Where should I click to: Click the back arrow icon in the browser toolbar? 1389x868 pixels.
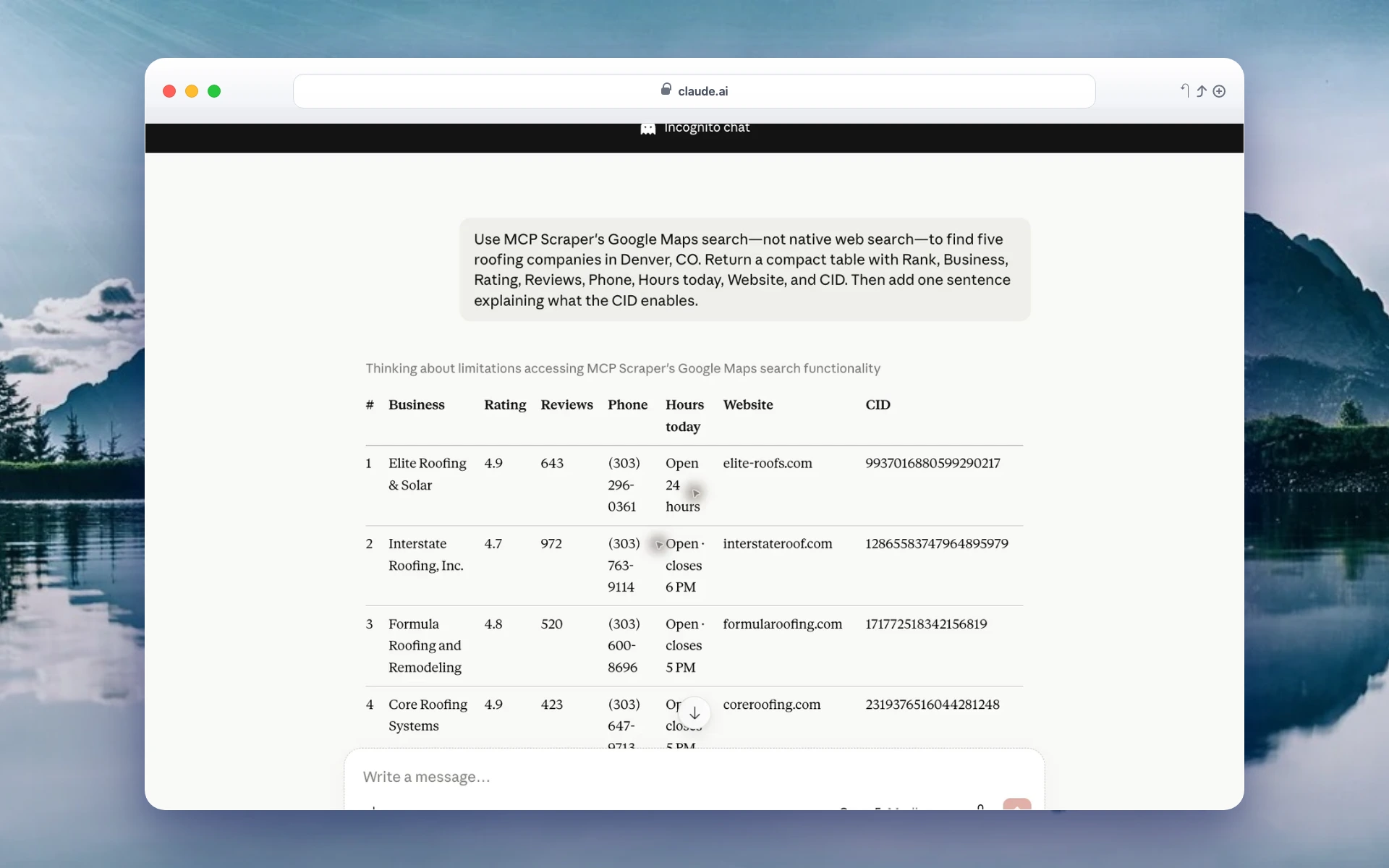point(1184,90)
